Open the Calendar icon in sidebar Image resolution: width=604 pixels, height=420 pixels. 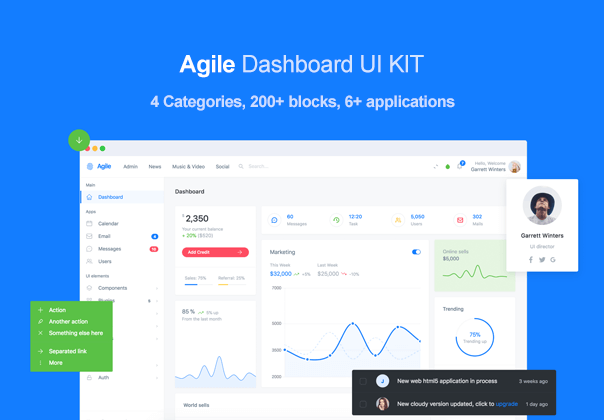tap(89, 223)
